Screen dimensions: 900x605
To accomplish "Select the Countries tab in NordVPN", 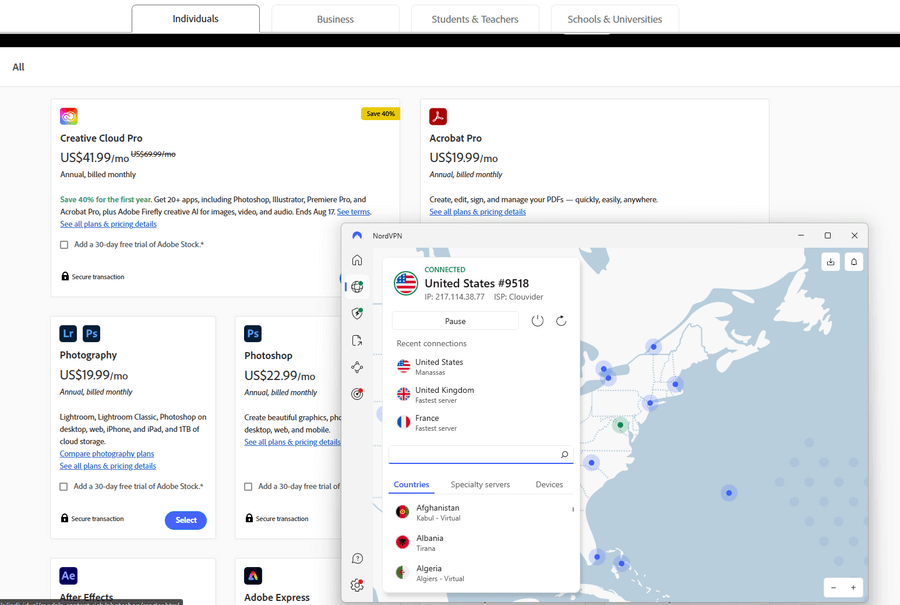I will (x=412, y=484).
